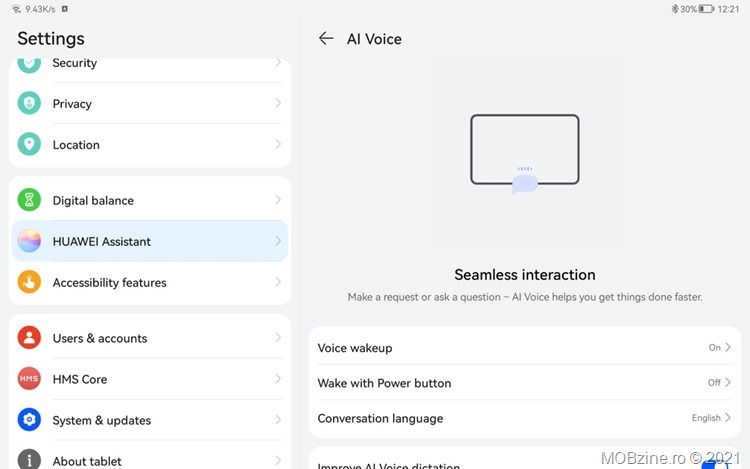The image size is (750, 469).
Task: Open the Accessibility features text
Action: click(x=110, y=283)
